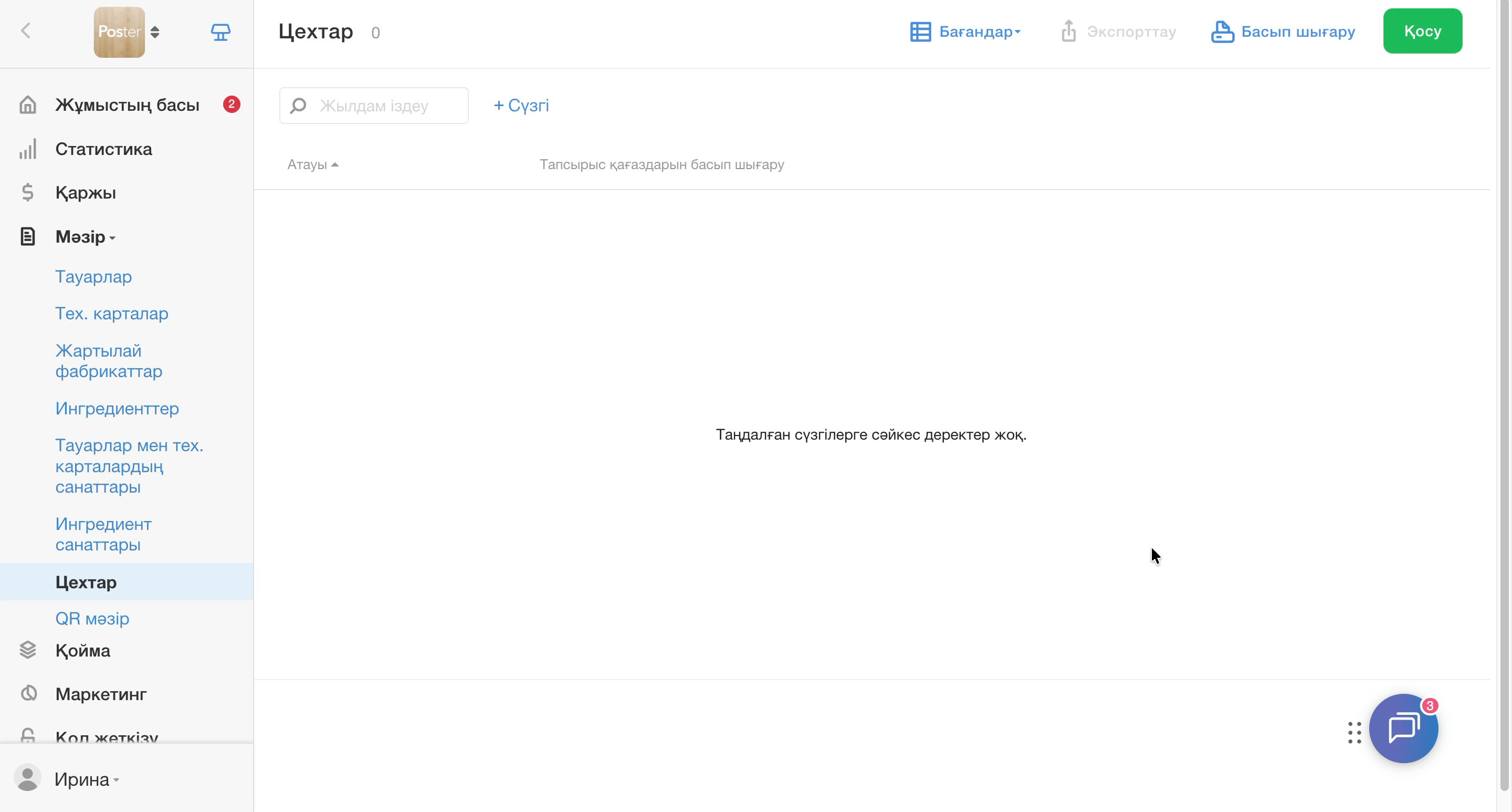Open Тех. карталар page

pos(111,314)
